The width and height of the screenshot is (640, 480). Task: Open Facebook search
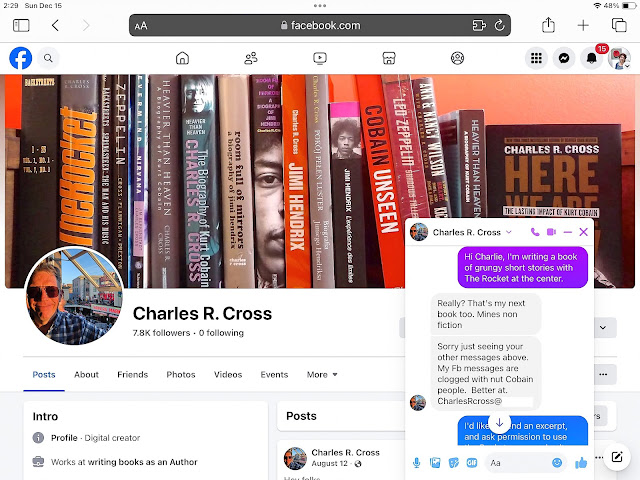48,58
